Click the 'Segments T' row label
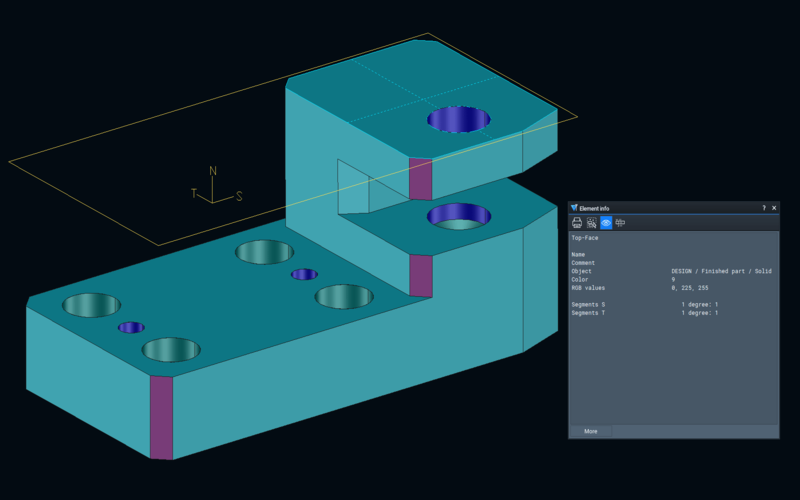Screen dimensions: 800x500 (x=588, y=313)
